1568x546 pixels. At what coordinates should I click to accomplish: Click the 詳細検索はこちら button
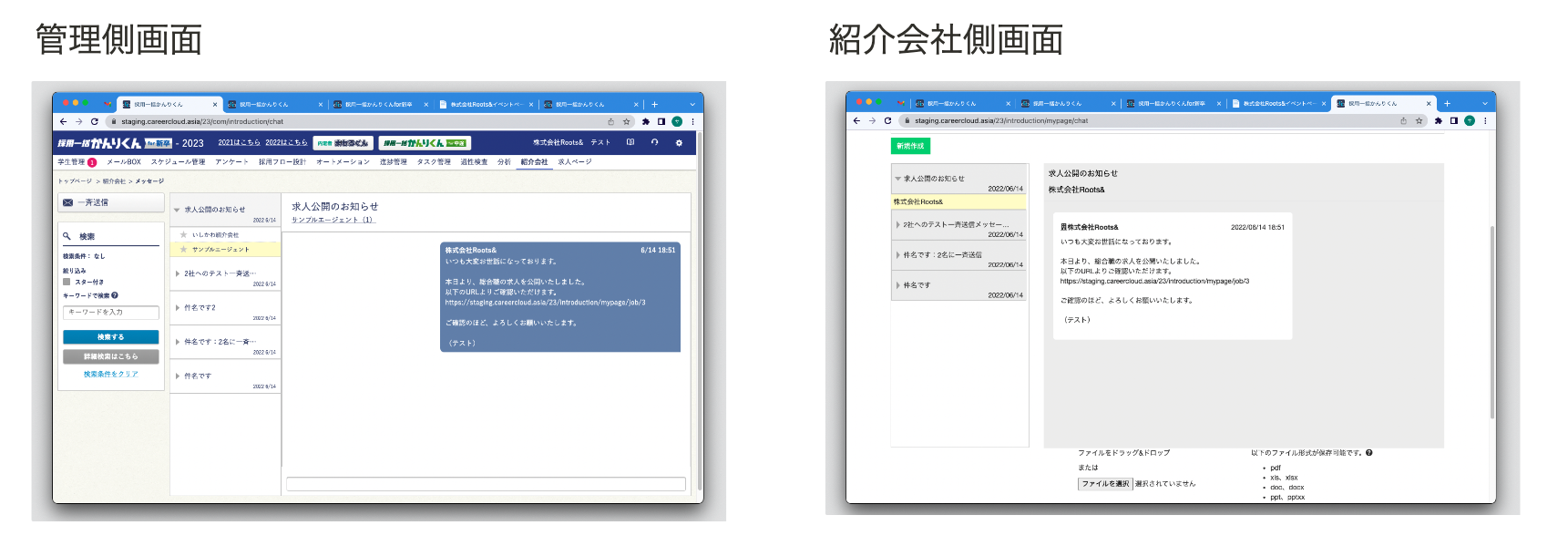(111, 356)
